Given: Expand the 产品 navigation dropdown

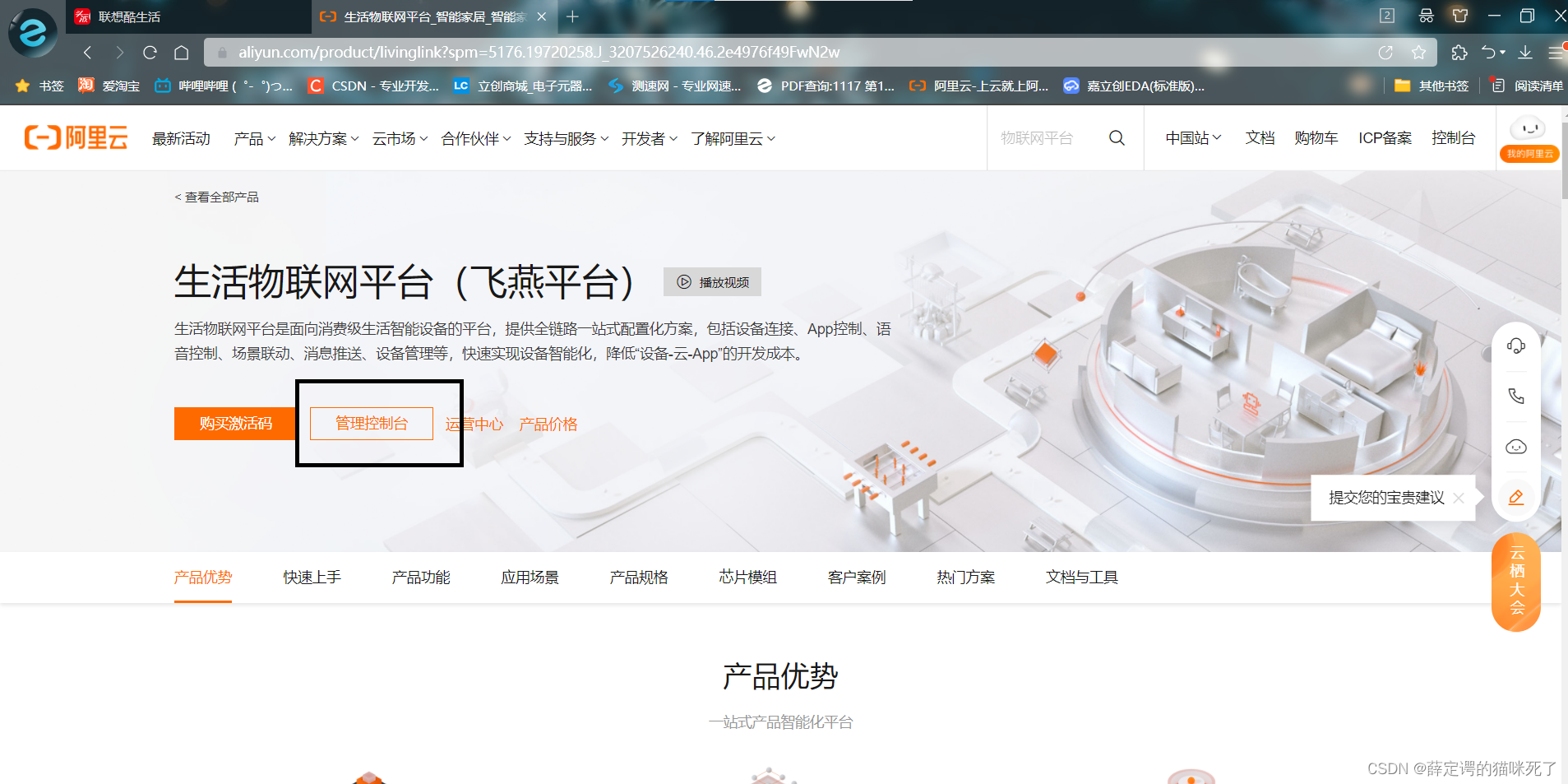Looking at the screenshot, I should point(254,139).
